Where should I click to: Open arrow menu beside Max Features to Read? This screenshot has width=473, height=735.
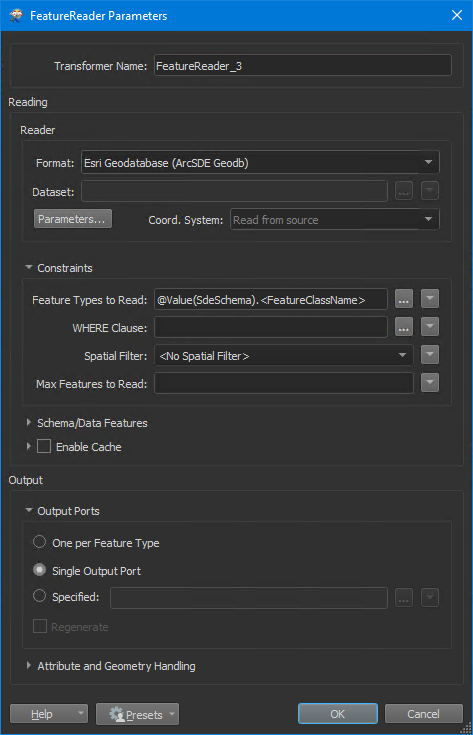(430, 383)
